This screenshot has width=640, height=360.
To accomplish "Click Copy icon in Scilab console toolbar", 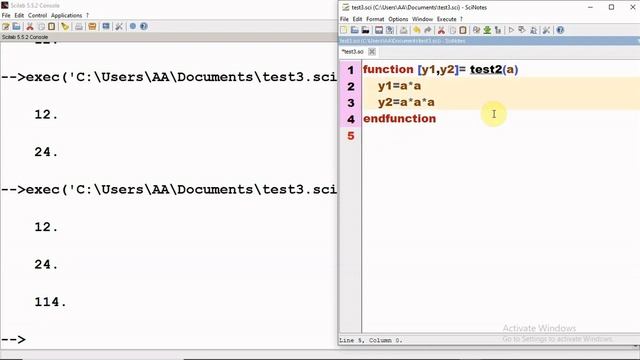I will [41, 27].
